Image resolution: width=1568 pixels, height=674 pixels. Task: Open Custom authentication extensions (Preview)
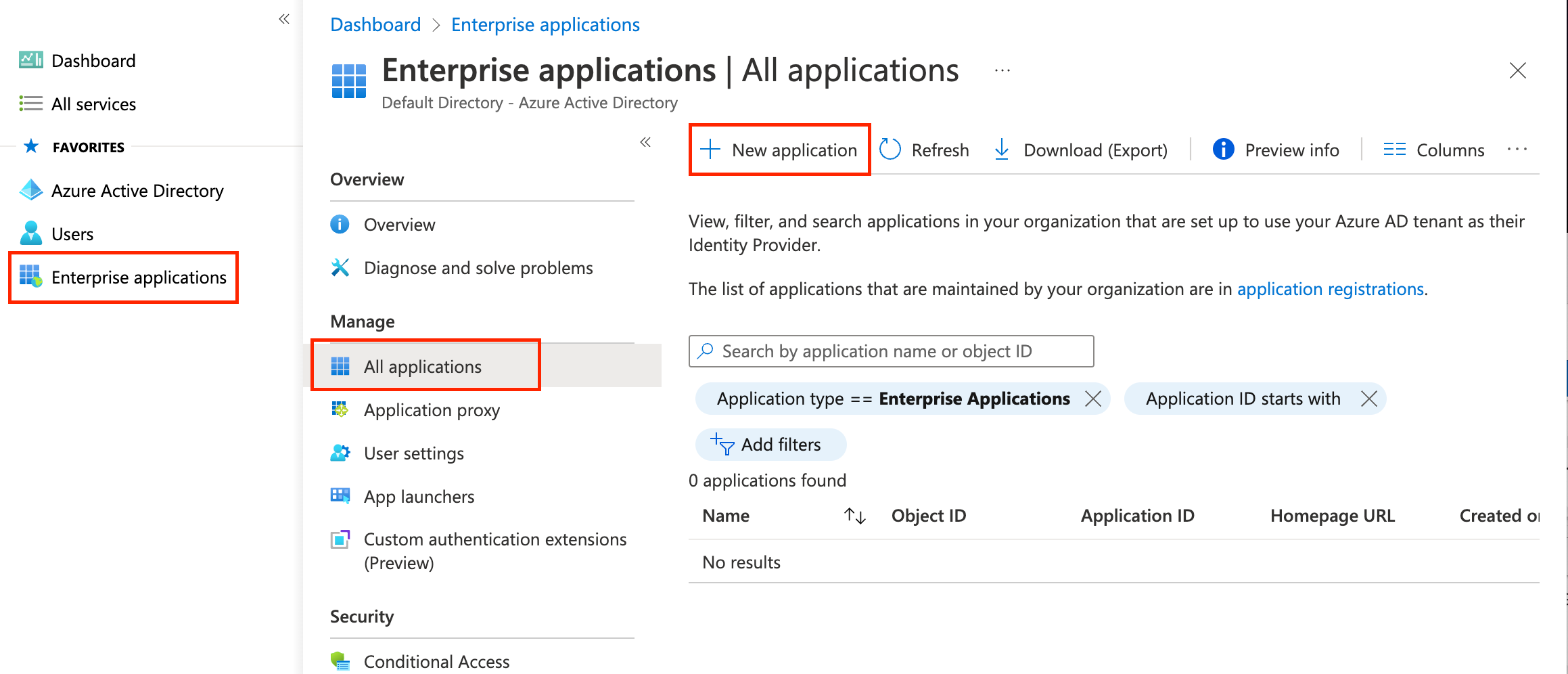[495, 551]
